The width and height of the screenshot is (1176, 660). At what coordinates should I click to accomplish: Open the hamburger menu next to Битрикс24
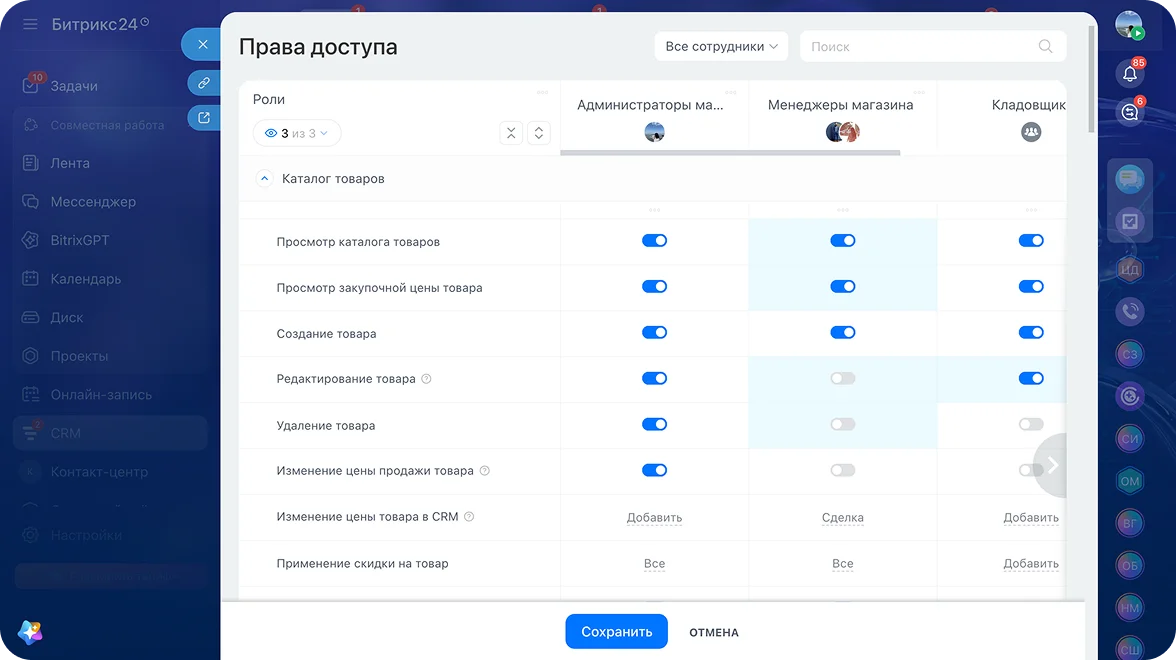[x=30, y=24]
